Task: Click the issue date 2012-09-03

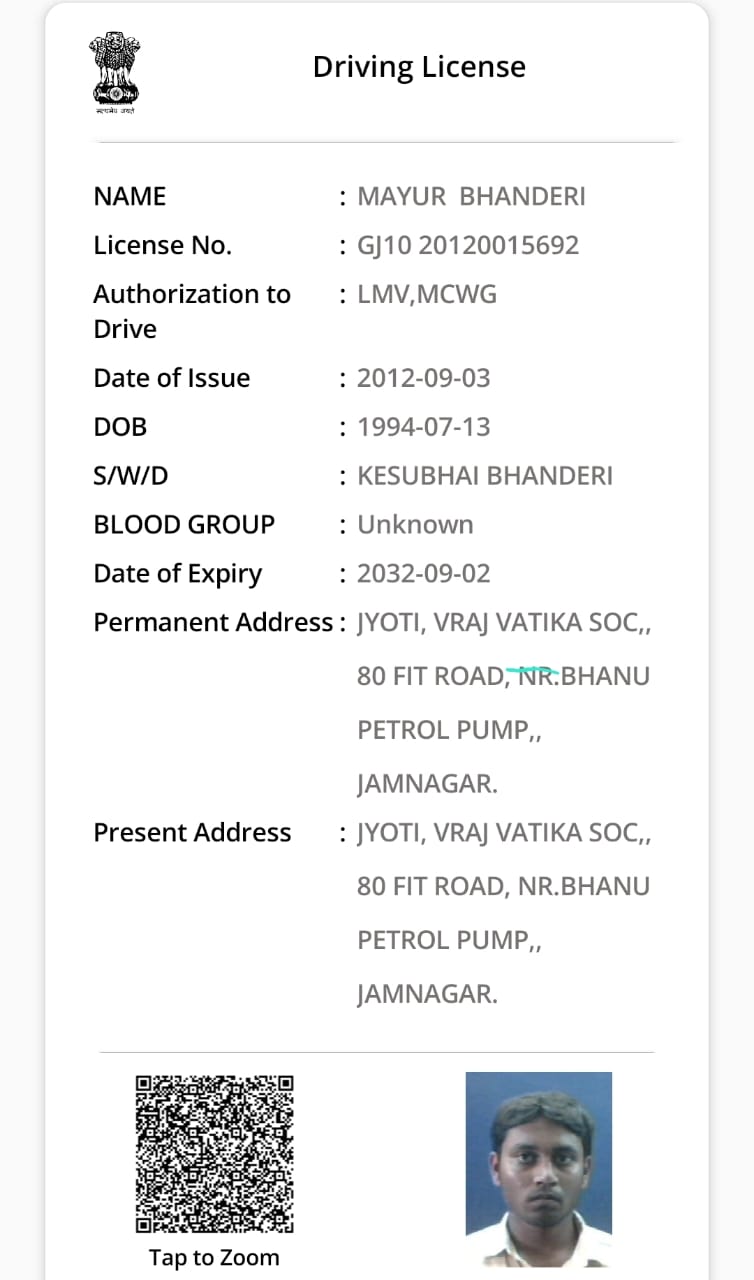Action: tap(424, 378)
